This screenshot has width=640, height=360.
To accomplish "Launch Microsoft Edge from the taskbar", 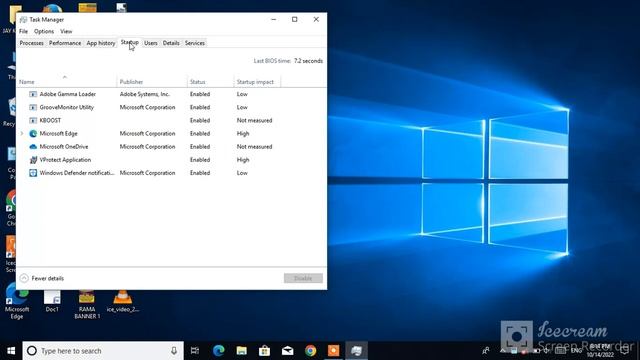I will click(x=218, y=351).
